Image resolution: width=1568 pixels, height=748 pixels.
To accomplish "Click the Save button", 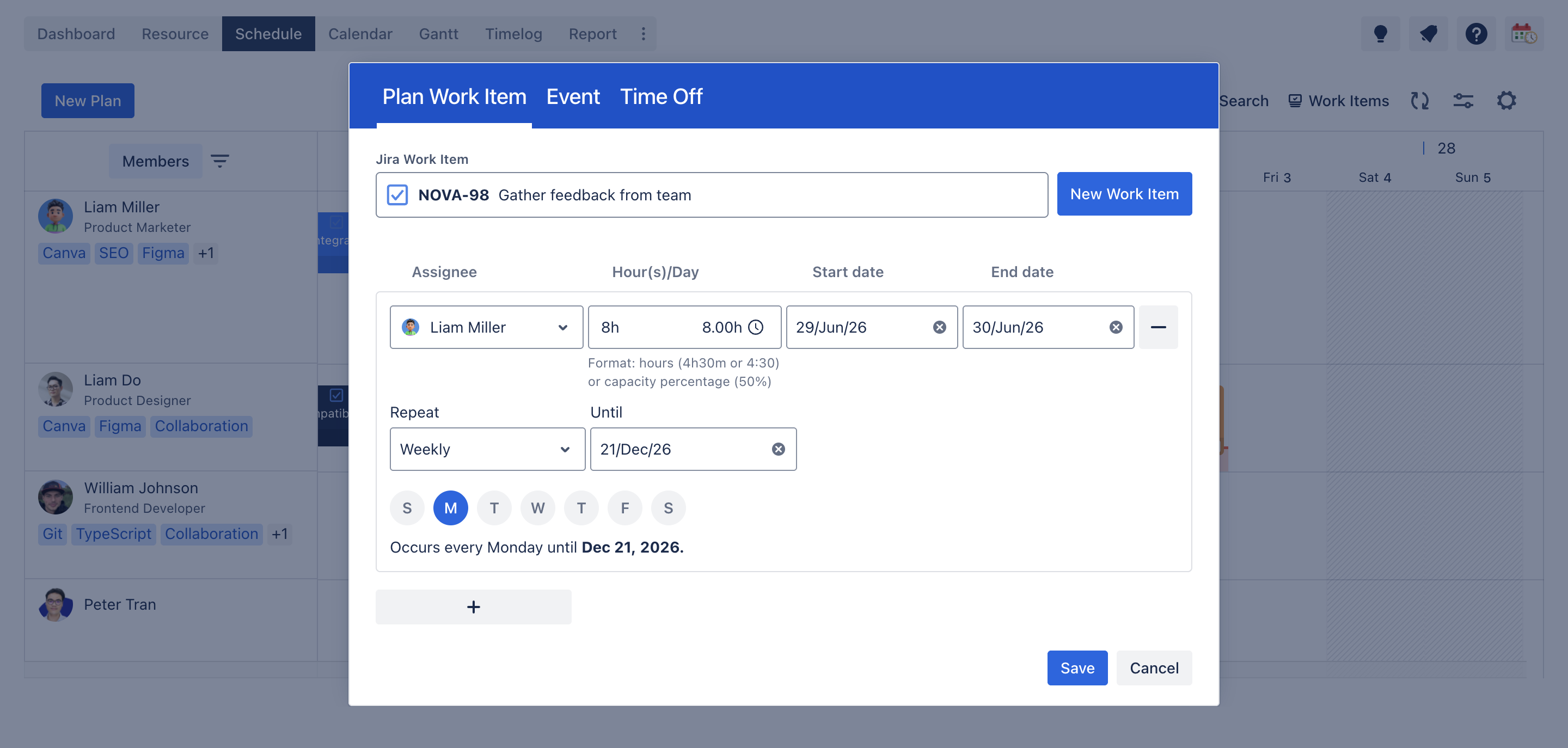I will pyautogui.click(x=1077, y=669).
